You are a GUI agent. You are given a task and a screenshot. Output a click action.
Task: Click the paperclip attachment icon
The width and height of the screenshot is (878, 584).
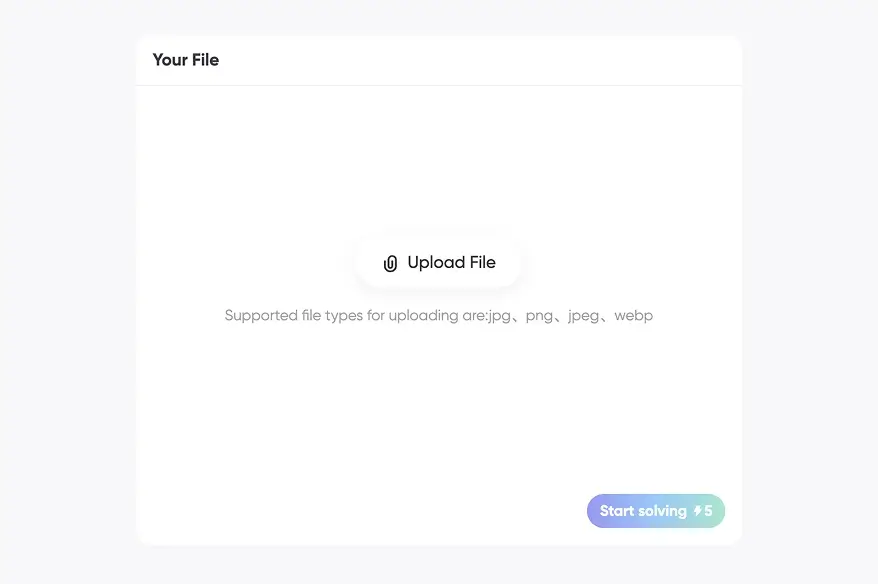(x=390, y=264)
